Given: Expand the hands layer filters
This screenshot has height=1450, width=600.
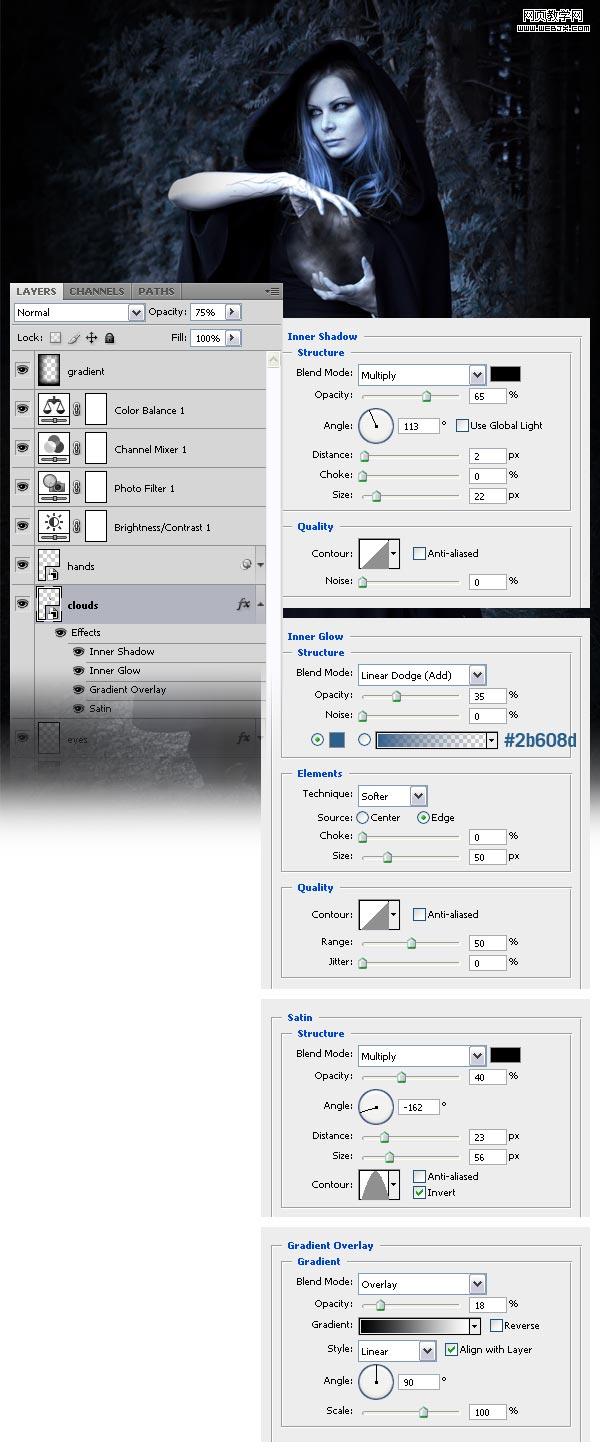Looking at the screenshot, I should [261, 565].
